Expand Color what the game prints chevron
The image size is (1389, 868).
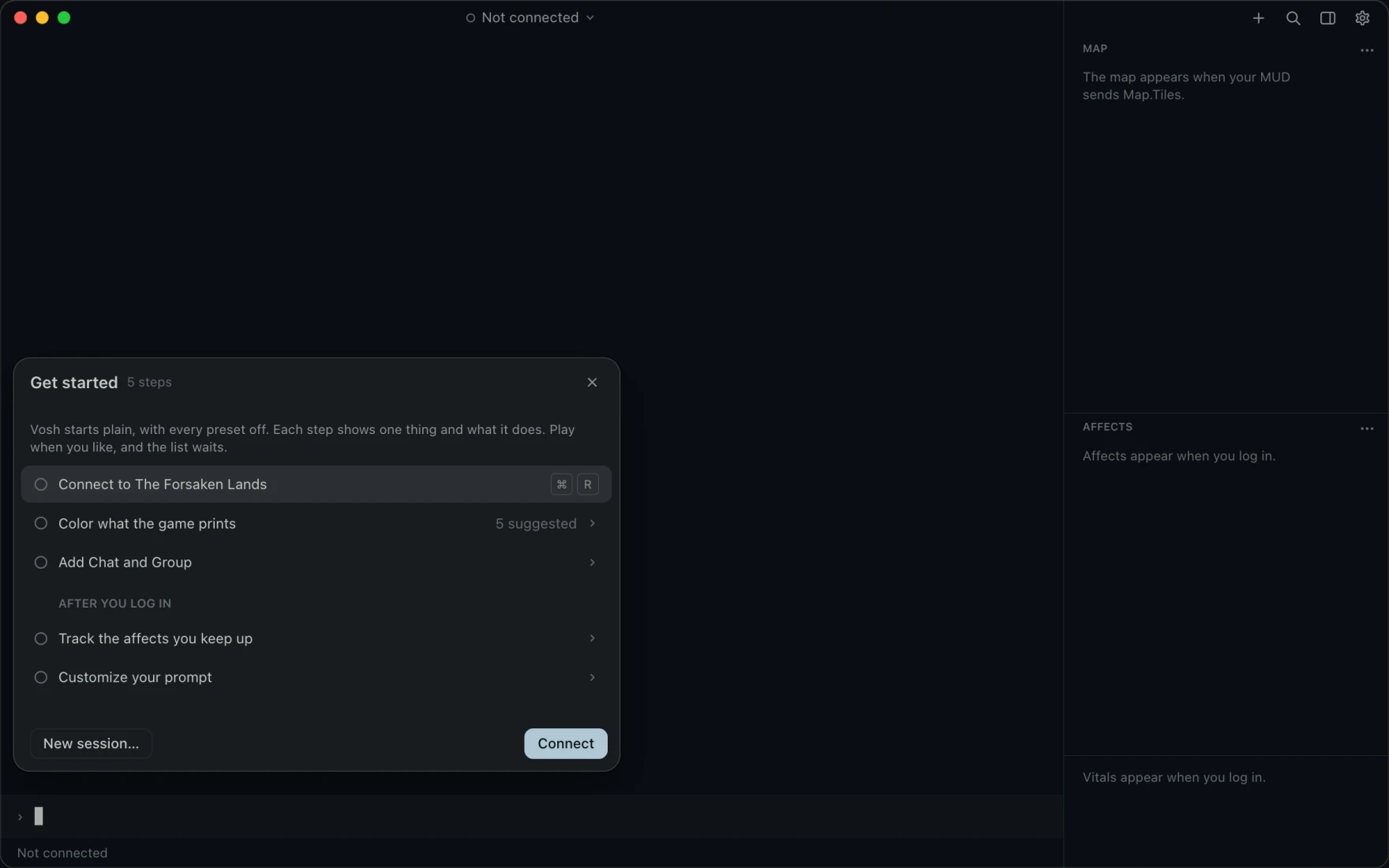point(592,523)
